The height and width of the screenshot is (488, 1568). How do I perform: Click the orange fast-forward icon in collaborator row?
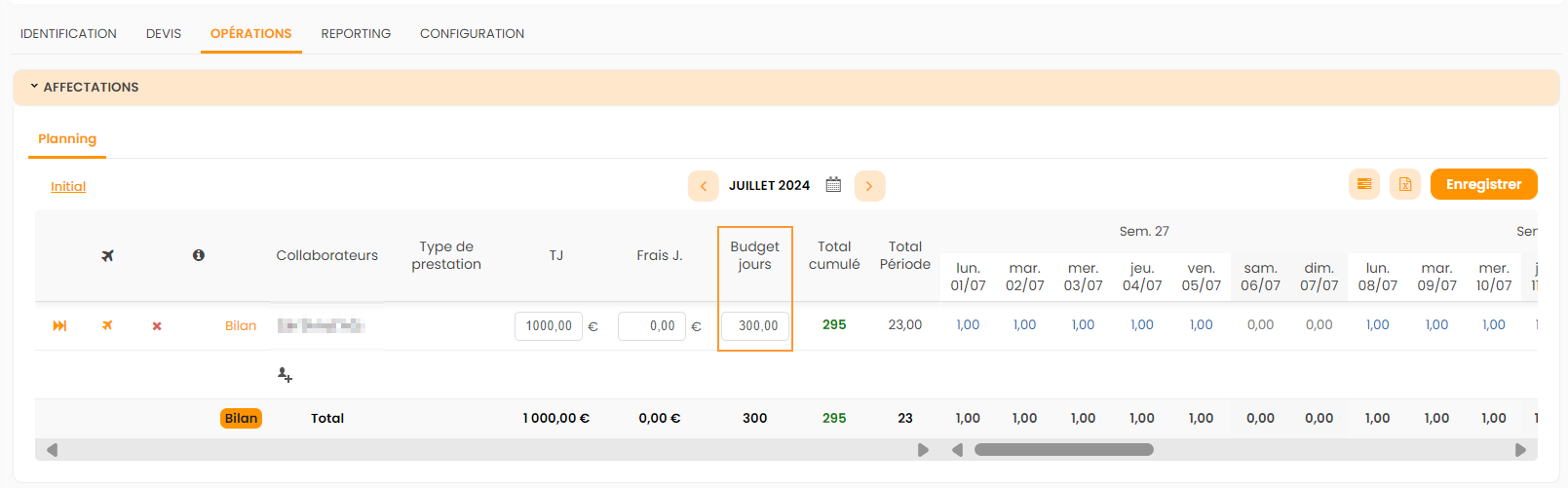pos(59,326)
